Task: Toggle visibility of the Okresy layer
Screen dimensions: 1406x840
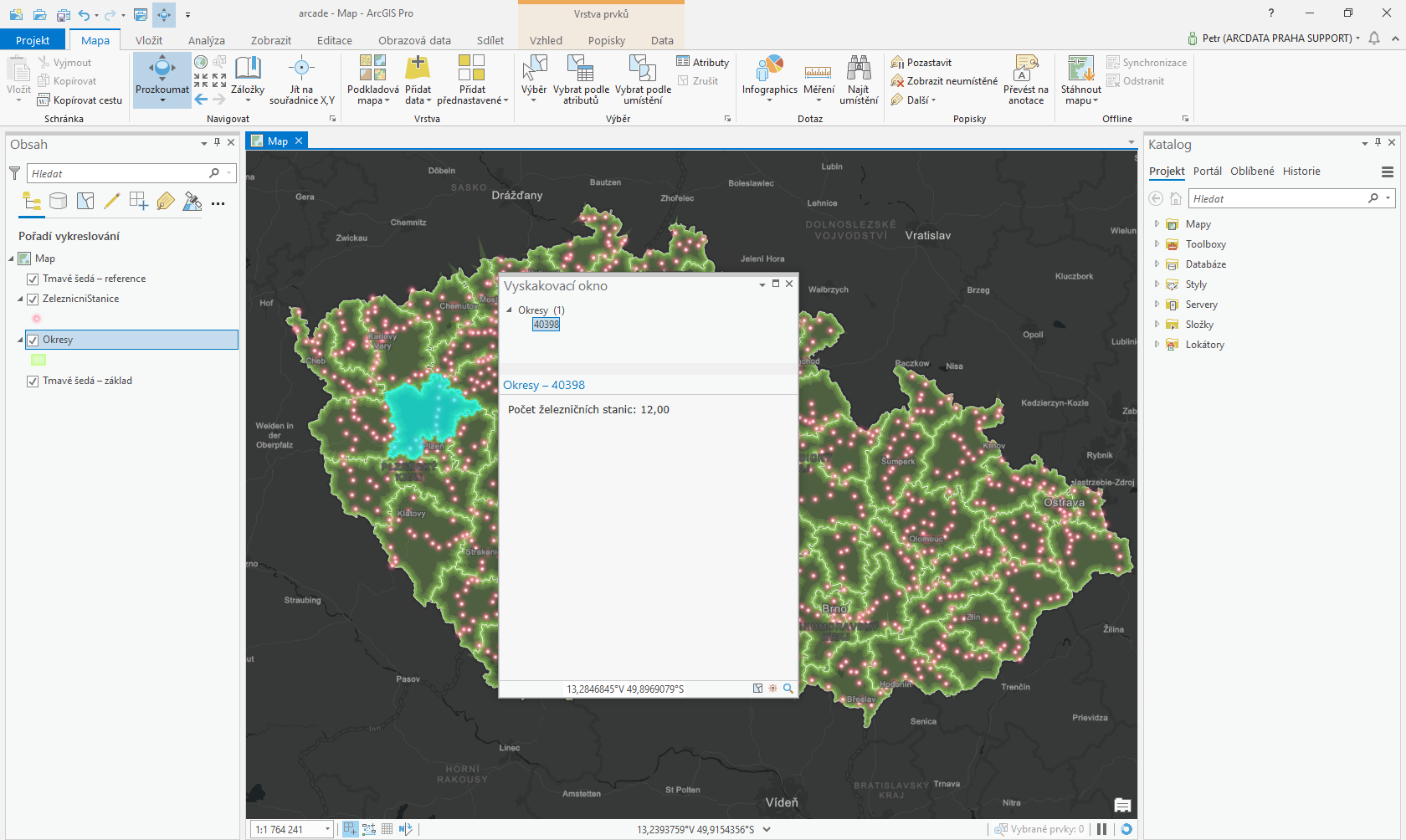Action: [32, 340]
